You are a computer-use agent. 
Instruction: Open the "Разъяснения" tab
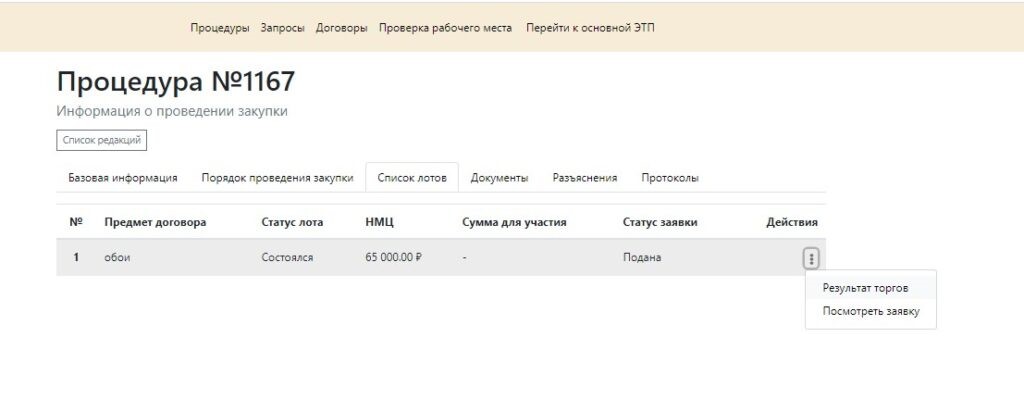click(585, 178)
